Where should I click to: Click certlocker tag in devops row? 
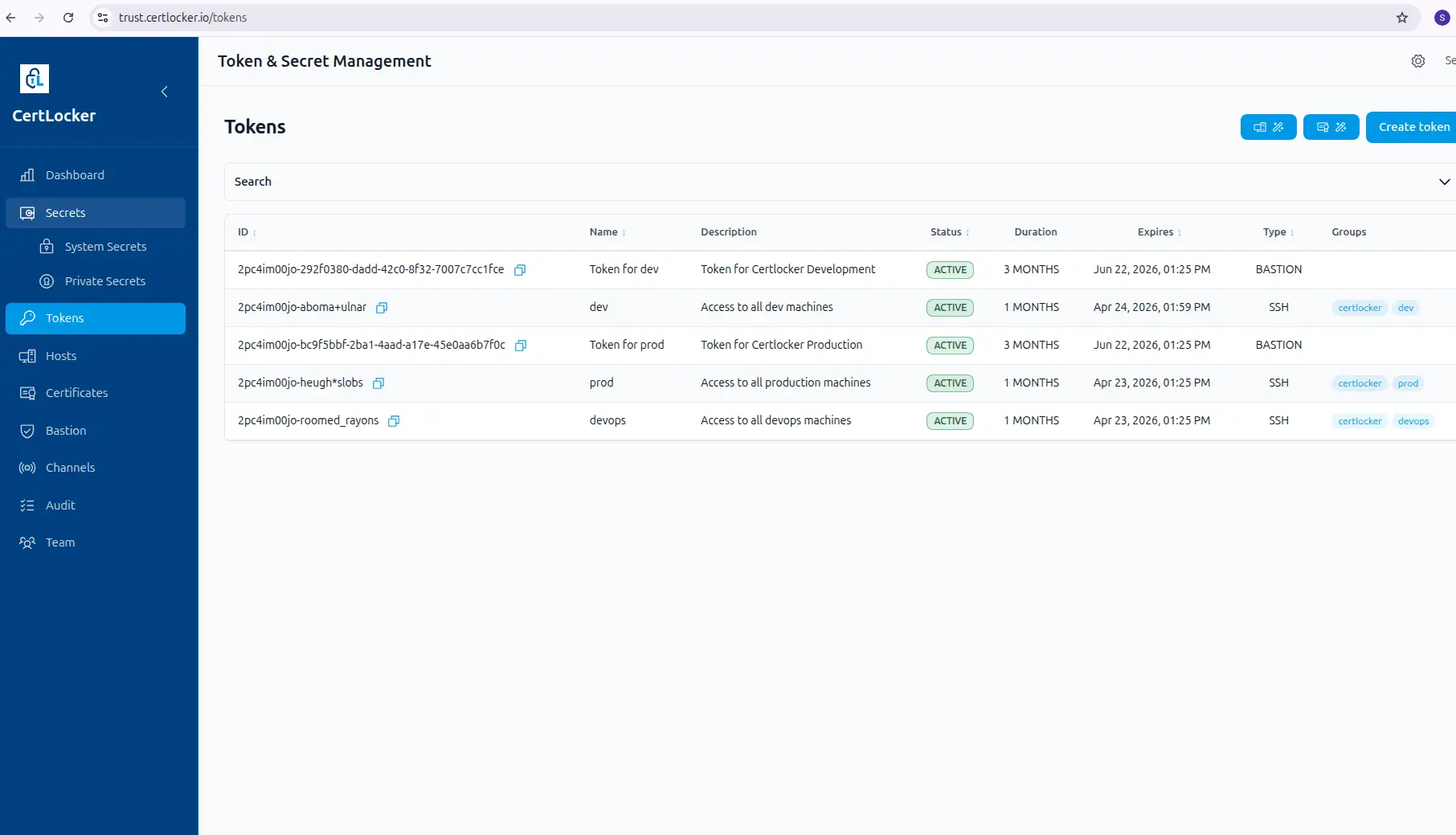coord(1360,421)
